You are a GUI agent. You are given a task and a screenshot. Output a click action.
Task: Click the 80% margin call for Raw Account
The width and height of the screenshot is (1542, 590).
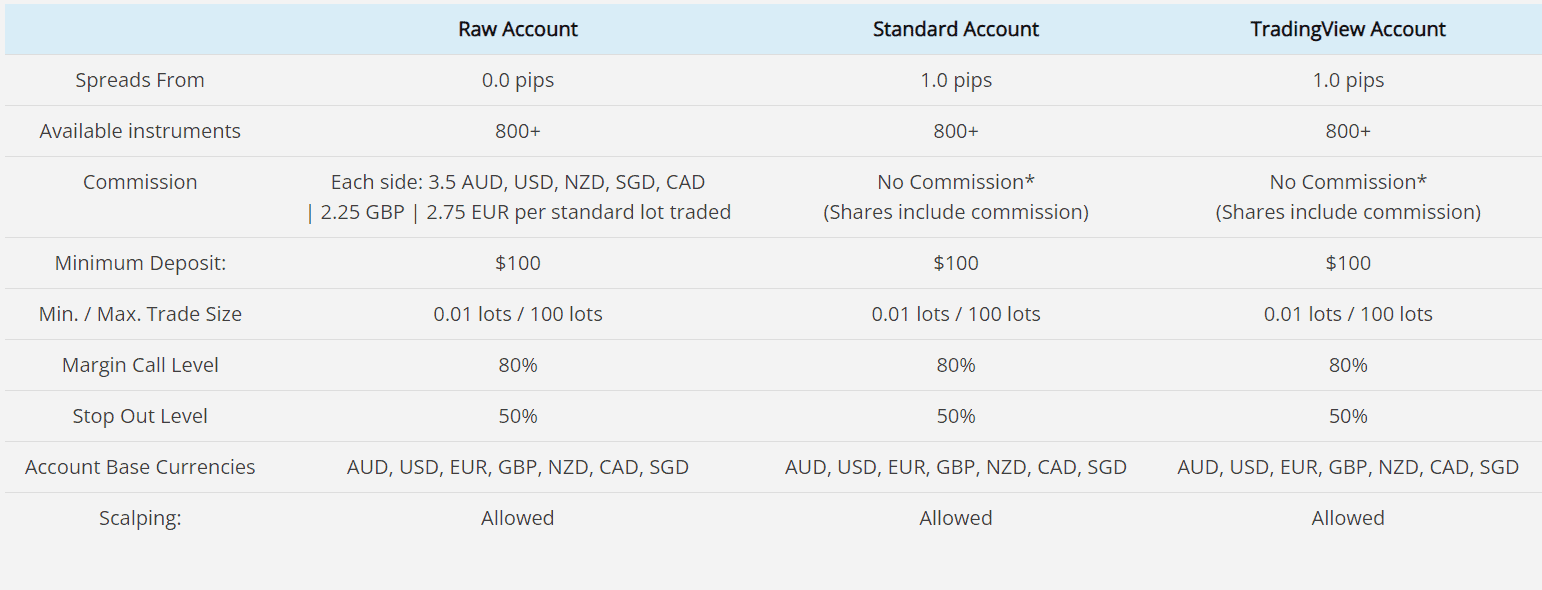pyautogui.click(x=518, y=365)
